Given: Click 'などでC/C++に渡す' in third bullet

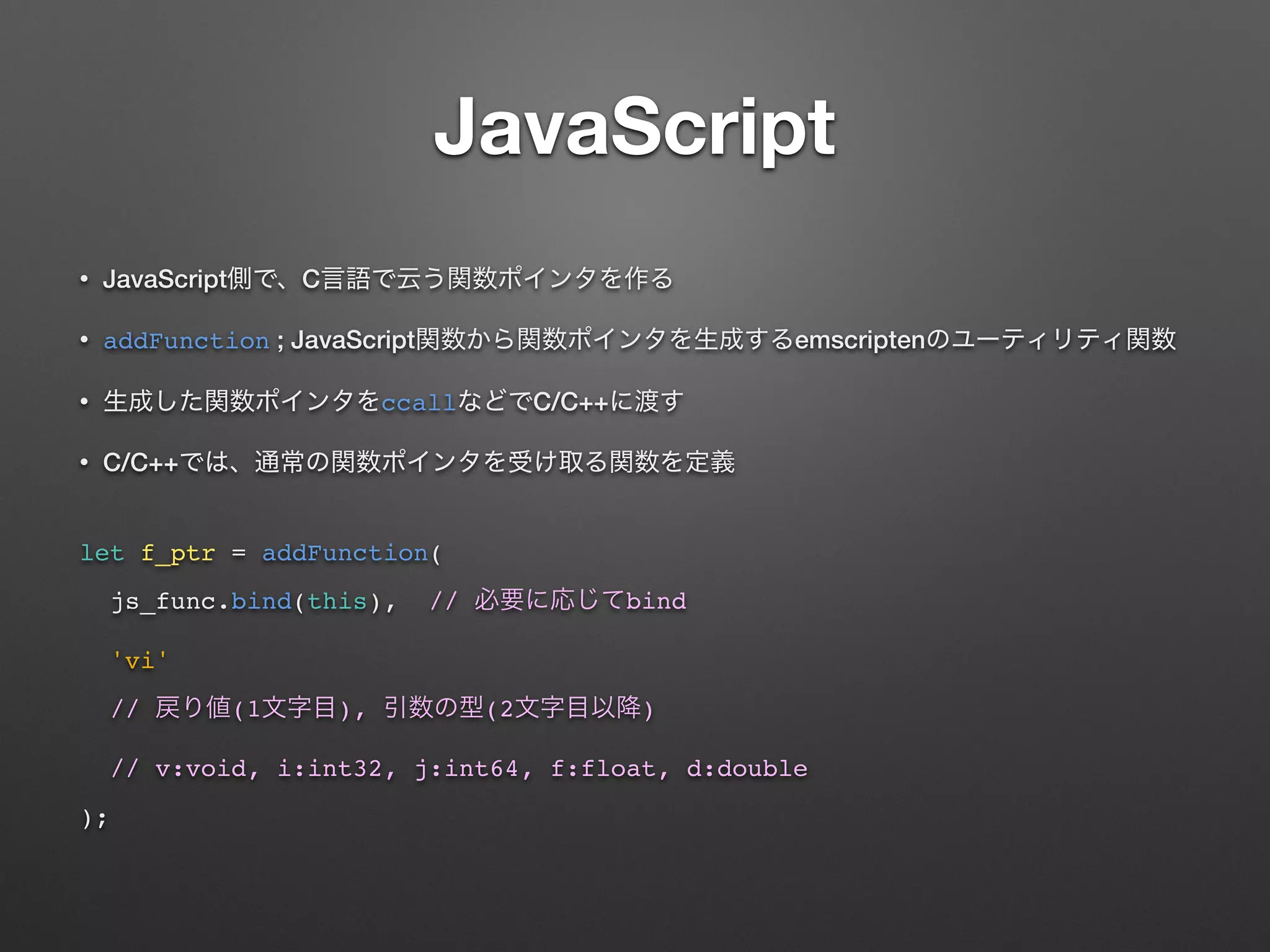Looking at the screenshot, I should coord(571,401).
